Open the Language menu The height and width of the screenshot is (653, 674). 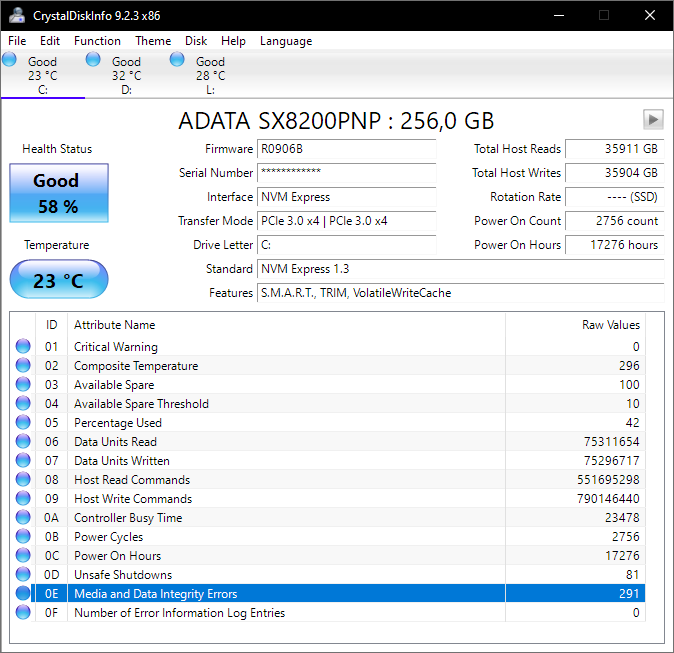tap(286, 41)
